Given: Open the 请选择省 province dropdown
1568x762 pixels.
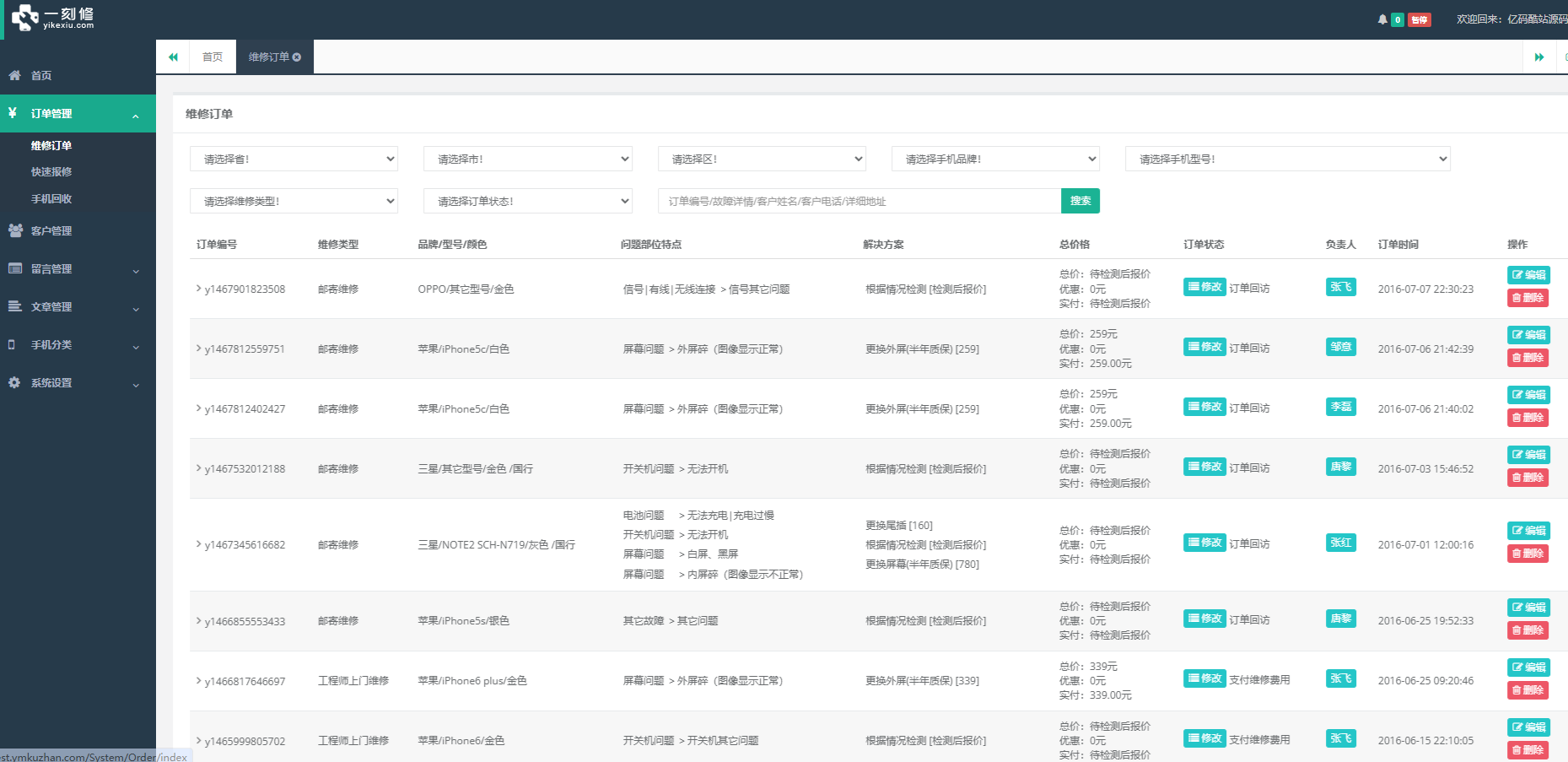Looking at the screenshot, I should click(294, 158).
